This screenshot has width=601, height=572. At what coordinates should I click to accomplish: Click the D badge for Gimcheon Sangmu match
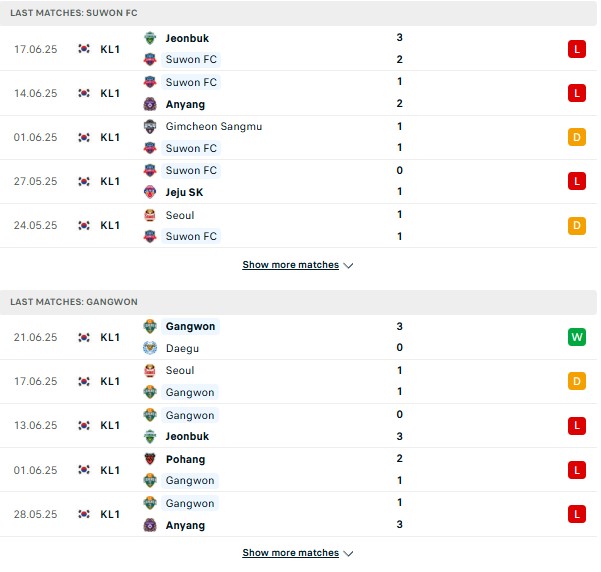point(576,137)
